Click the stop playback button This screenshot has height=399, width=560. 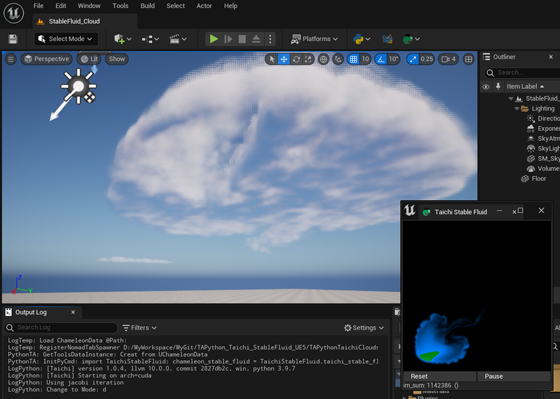(242, 39)
